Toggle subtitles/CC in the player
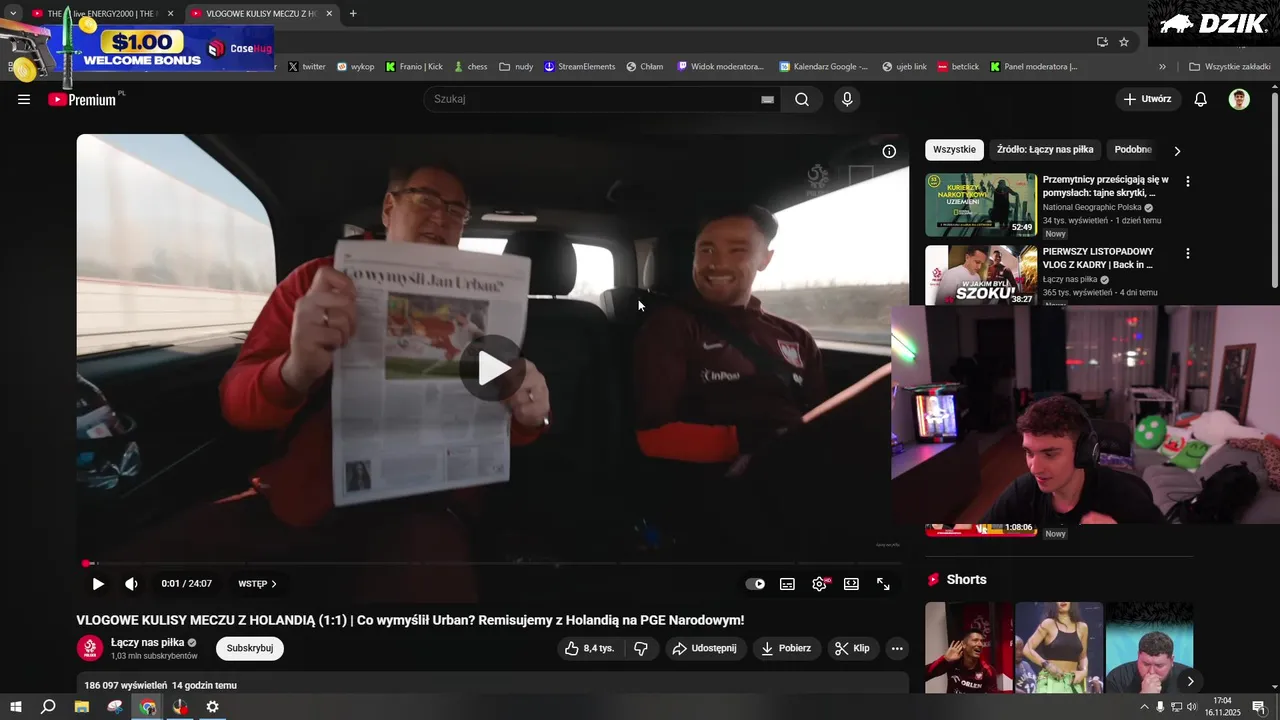This screenshot has height=720, width=1280. pos(787,584)
